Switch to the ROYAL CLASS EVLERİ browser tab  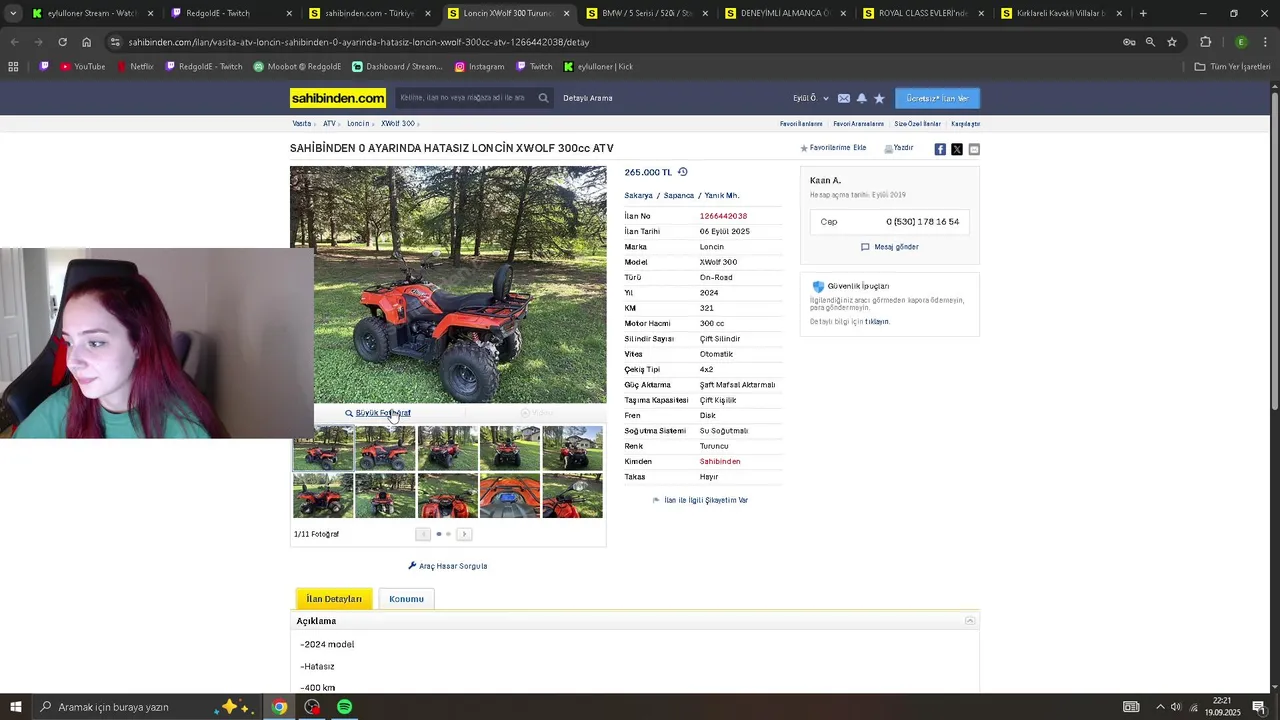pyautogui.click(x=923, y=13)
